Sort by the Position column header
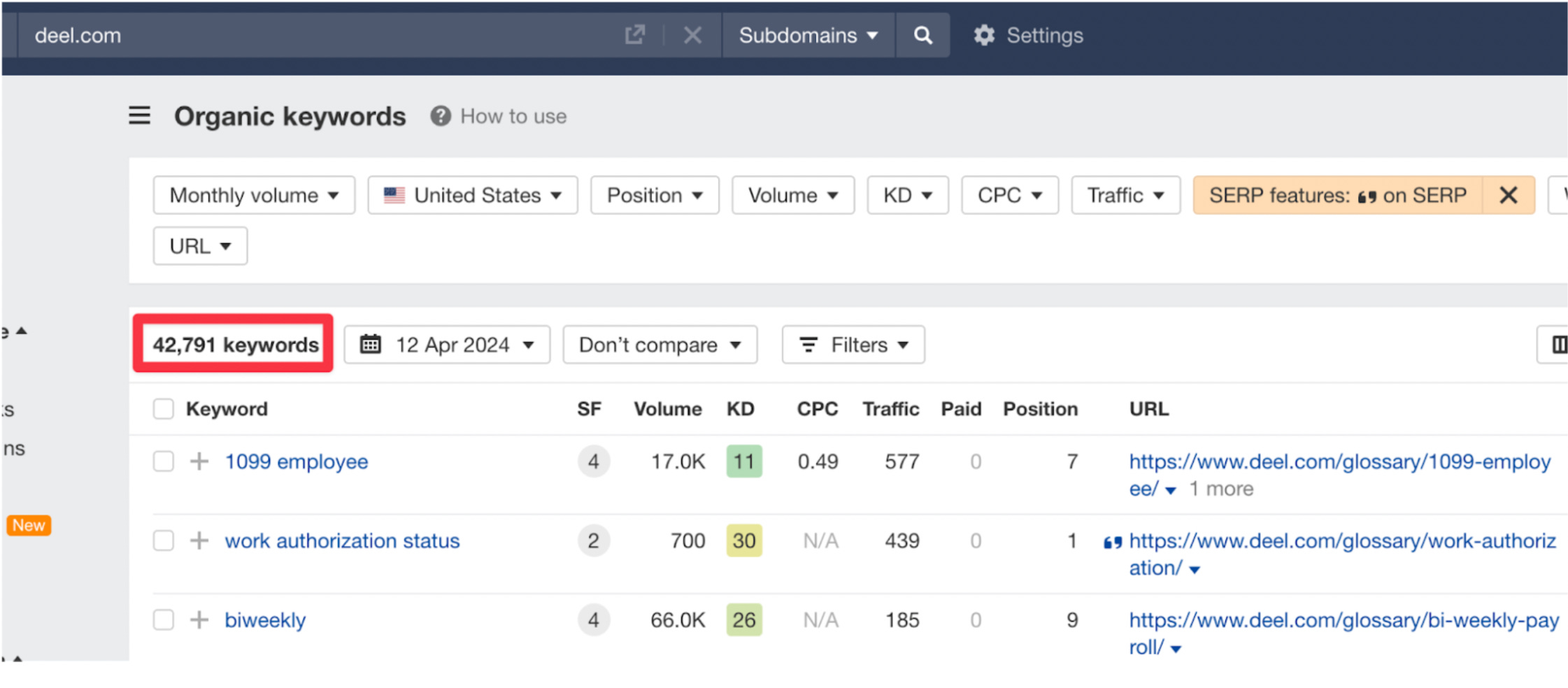This screenshot has height=688, width=1568. tap(1040, 409)
